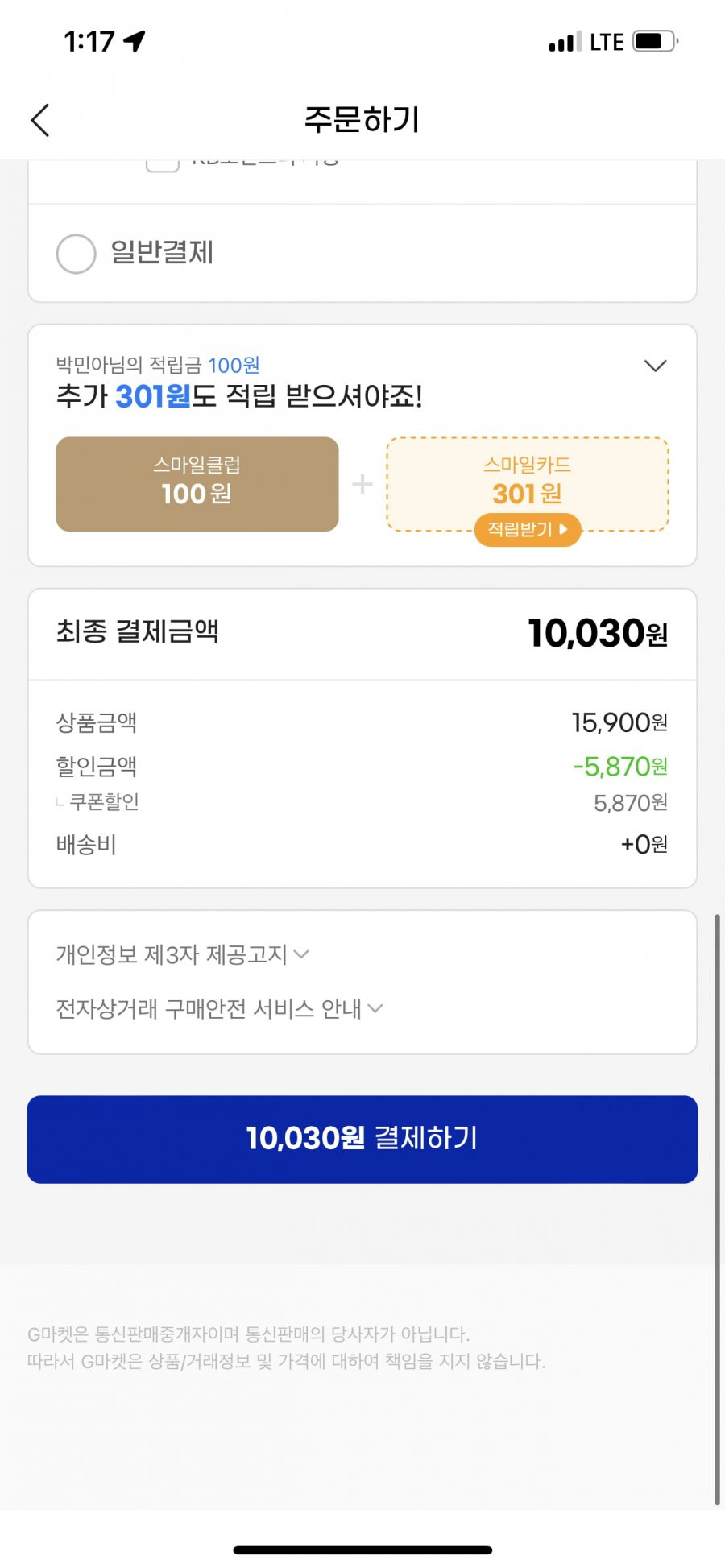This screenshot has height=1568, width=725.
Task: Tap the battery icon in status bar
Action: 655,41
